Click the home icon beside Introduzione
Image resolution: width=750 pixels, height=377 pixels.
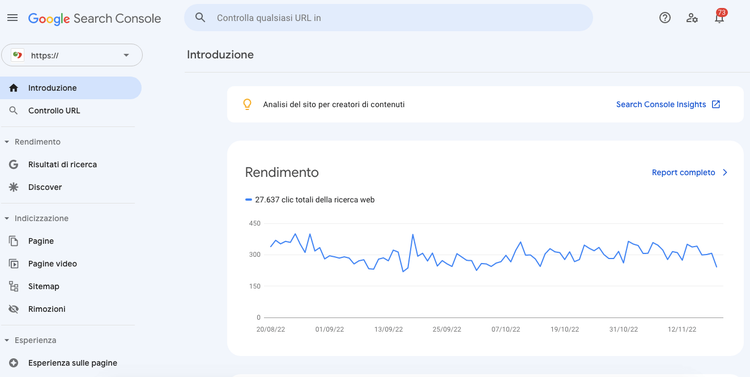coord(14,88)
